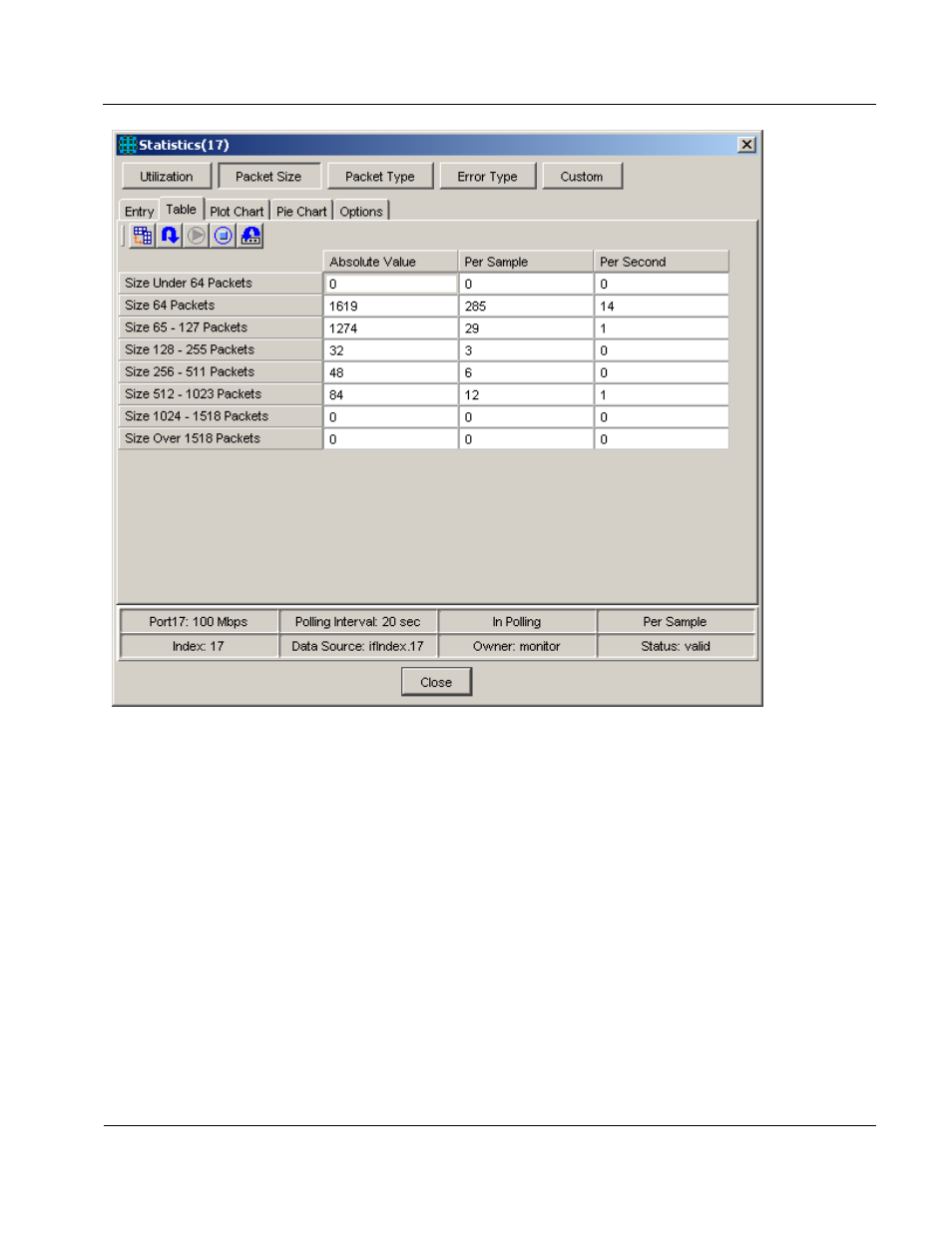Select the Packet Size button
This screenshot has width=952, height=1233.
(x=268, y=177)
